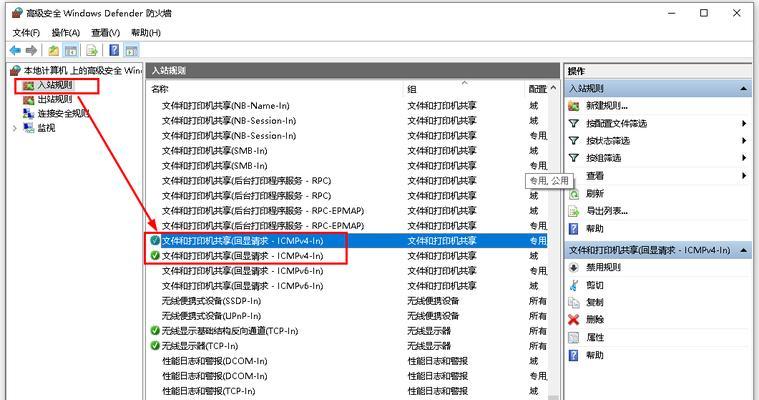
Task: Click the 连接安全规则 tree icon
Action: pos(29,114)
